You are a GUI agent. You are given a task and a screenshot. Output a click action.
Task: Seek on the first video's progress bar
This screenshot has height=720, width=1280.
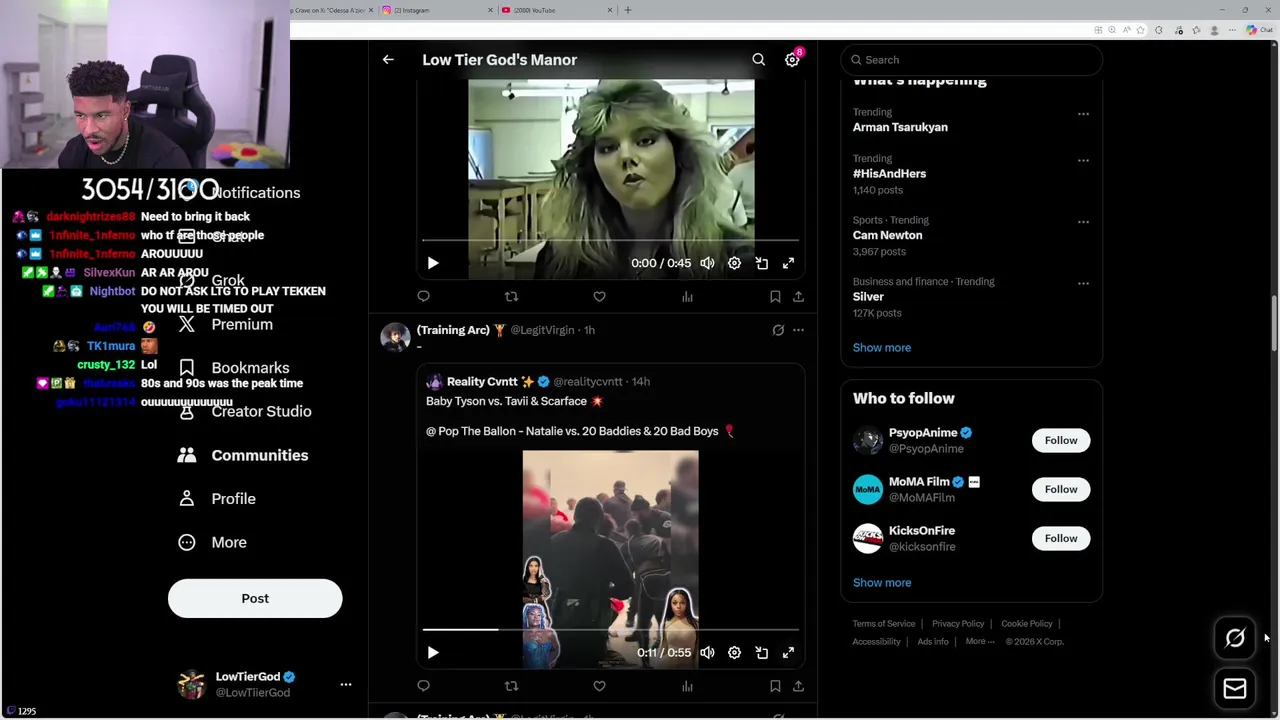tap(610, 240)
